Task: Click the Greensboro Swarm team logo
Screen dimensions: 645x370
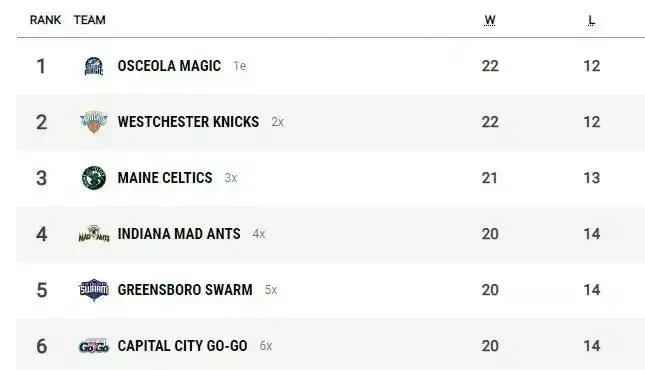Action: pyautogui.click(x=94, y=290)
